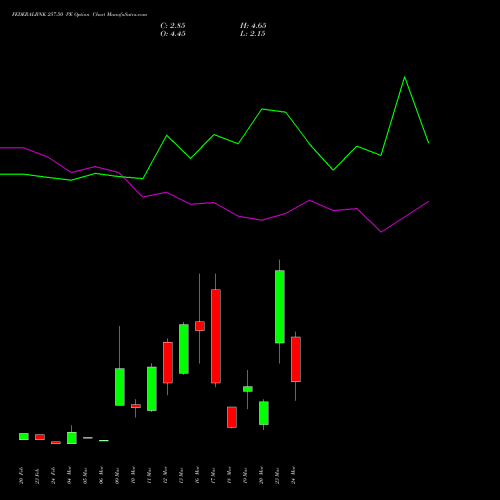The height and width of the screenshot is (500, 500).
Task: Select the green candlestick for 11 Mar
Action: (x=152, y=389)
